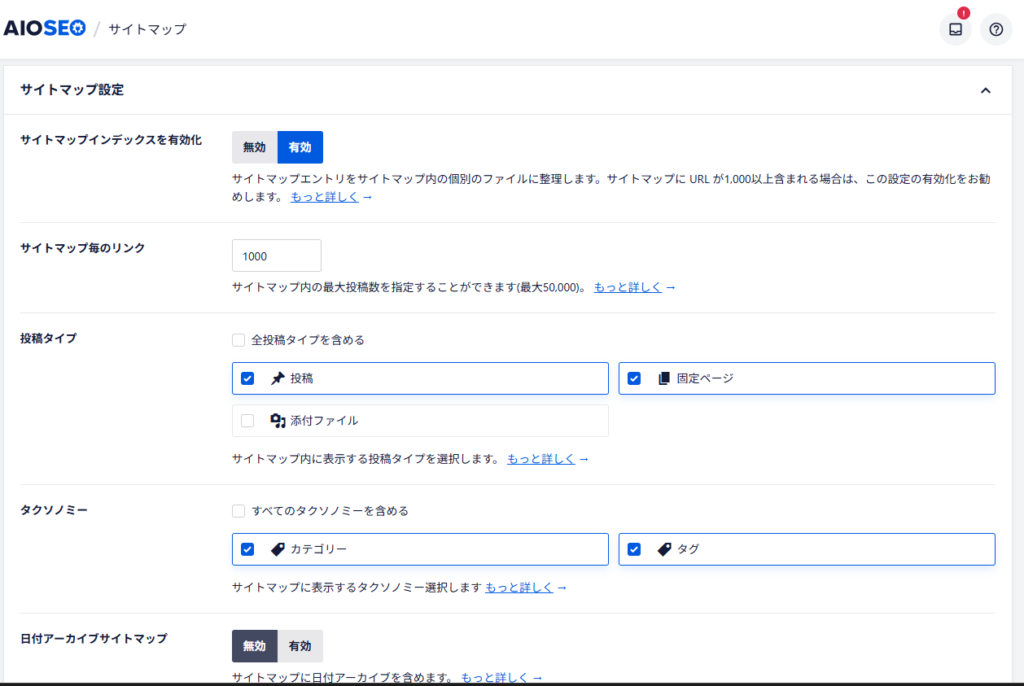The width and height of the screenshot is (1024, 686).
Task: Click the AIOSEO logo
Action: [x=44, y=28]
